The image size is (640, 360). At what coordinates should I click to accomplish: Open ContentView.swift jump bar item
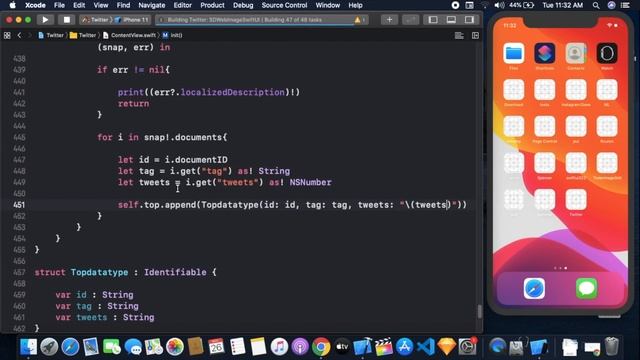pos(129,36)
